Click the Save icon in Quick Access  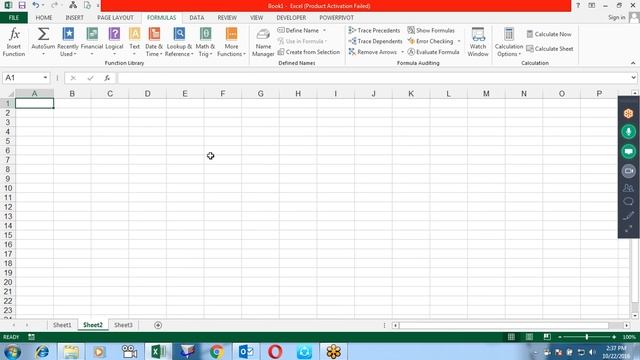pos(22,6)
